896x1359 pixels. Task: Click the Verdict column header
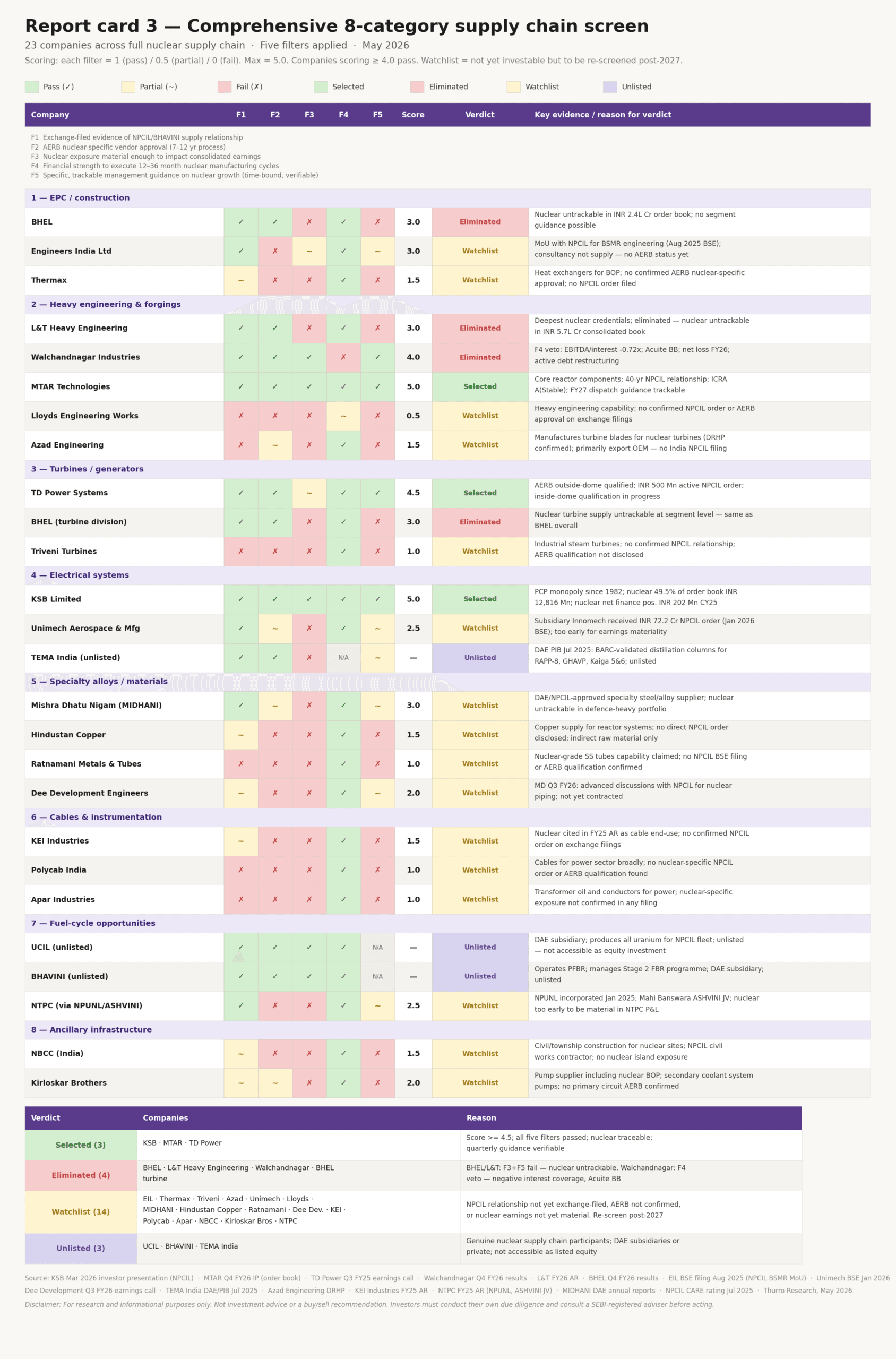pos(480,115)
